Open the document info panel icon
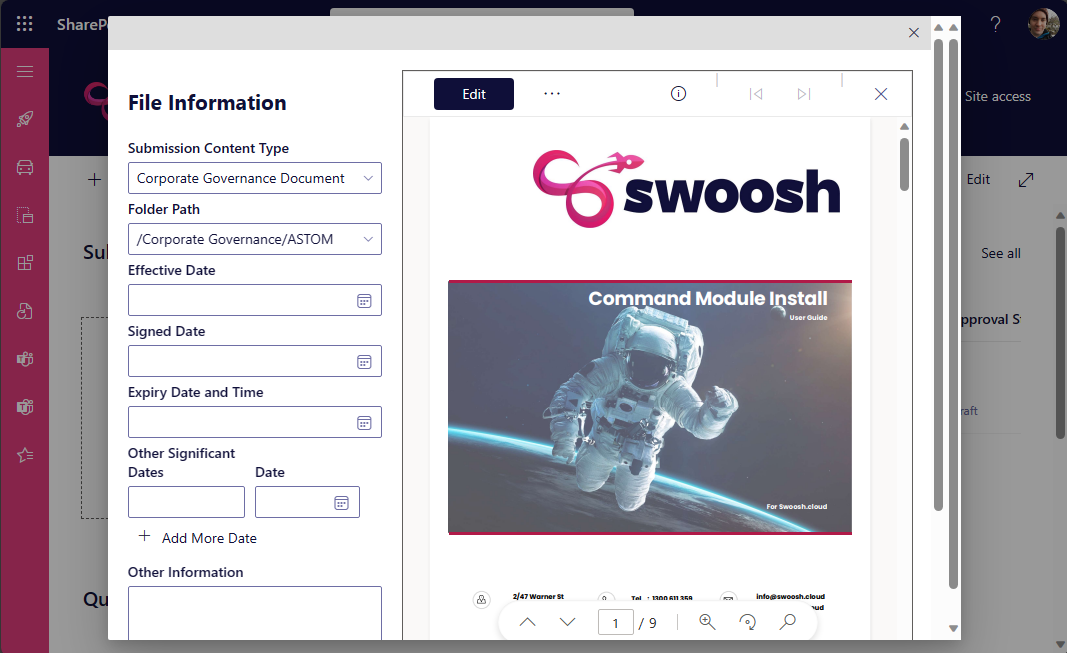This screenshot has width=1067, height=653. 678,94
